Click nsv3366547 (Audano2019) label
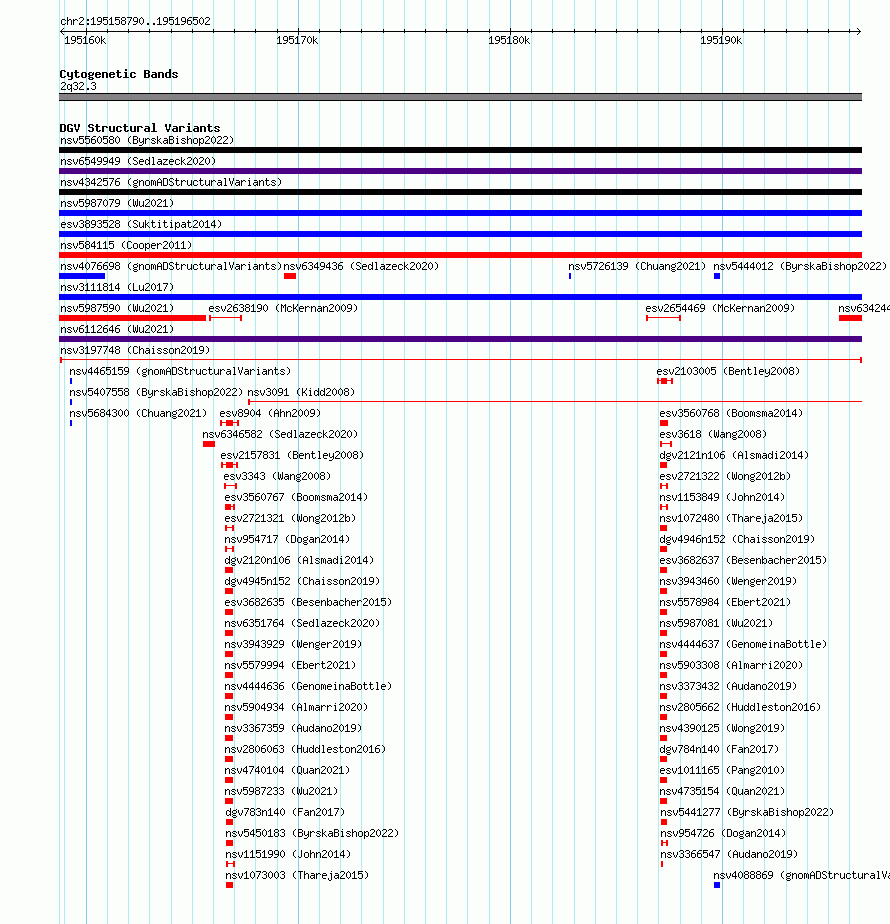 (729, 854)
